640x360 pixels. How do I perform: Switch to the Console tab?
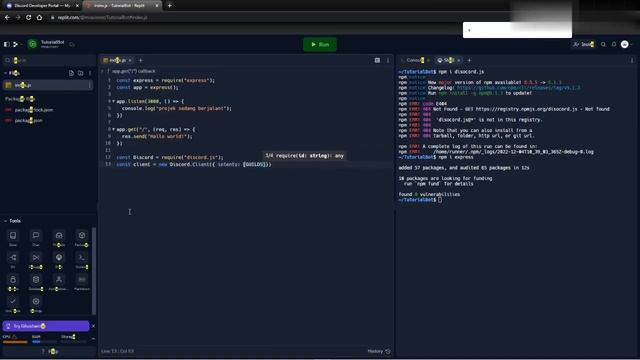(414, 60)
